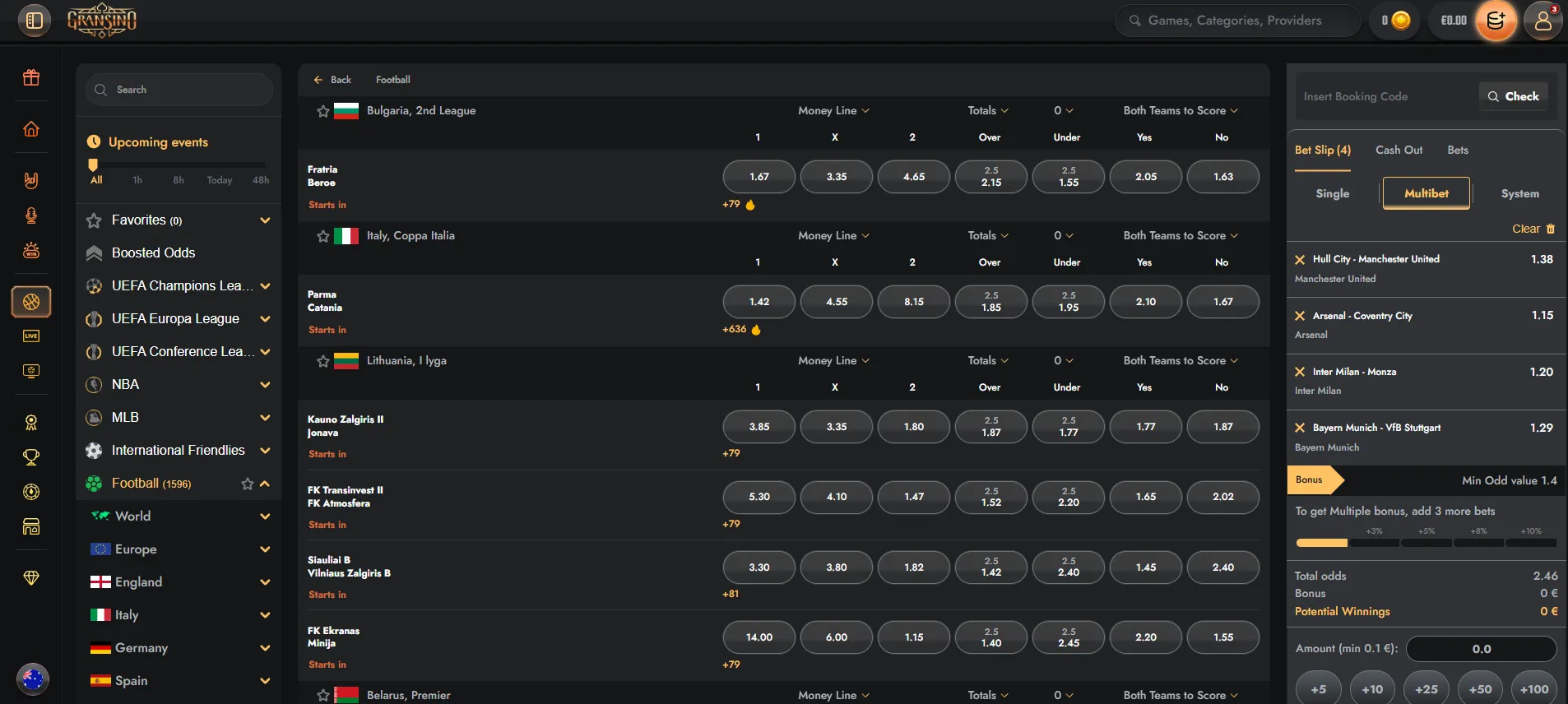Open the gift promotions icon in sidebar
This screenshot has width=1568, height=704.
(x=31, y=78)
